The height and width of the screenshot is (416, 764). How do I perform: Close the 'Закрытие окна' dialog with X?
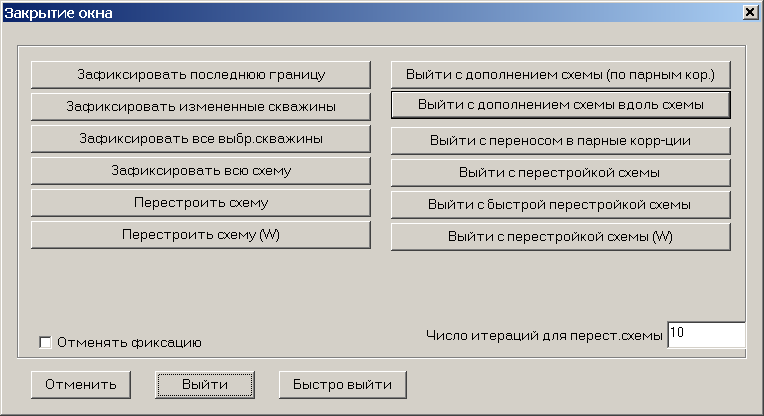pos(750,12)
